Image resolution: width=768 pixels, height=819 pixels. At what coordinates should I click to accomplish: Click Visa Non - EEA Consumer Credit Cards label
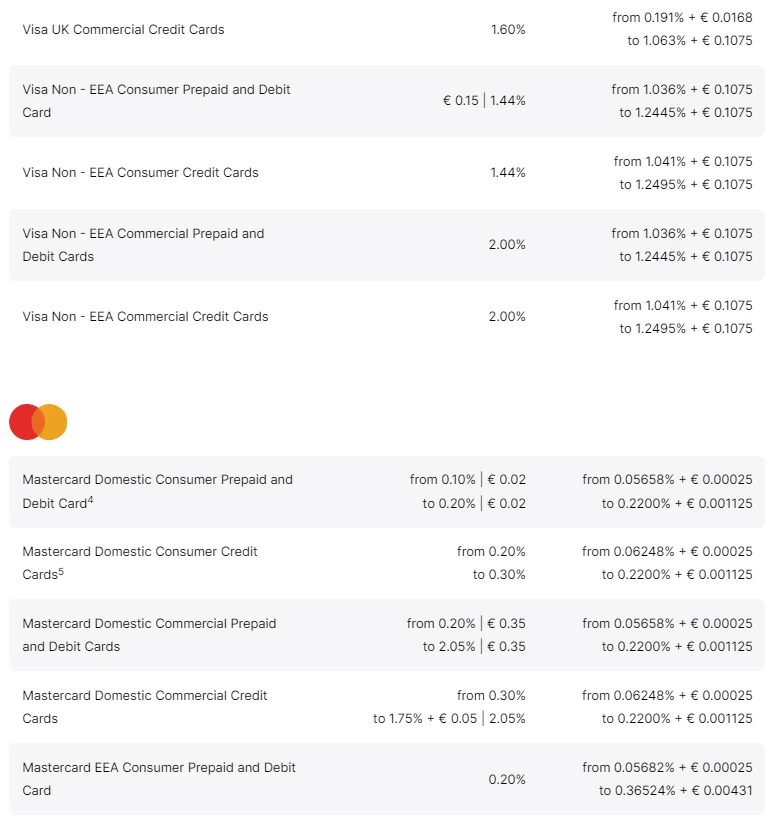pyautogui.click(x=141, y=172)
